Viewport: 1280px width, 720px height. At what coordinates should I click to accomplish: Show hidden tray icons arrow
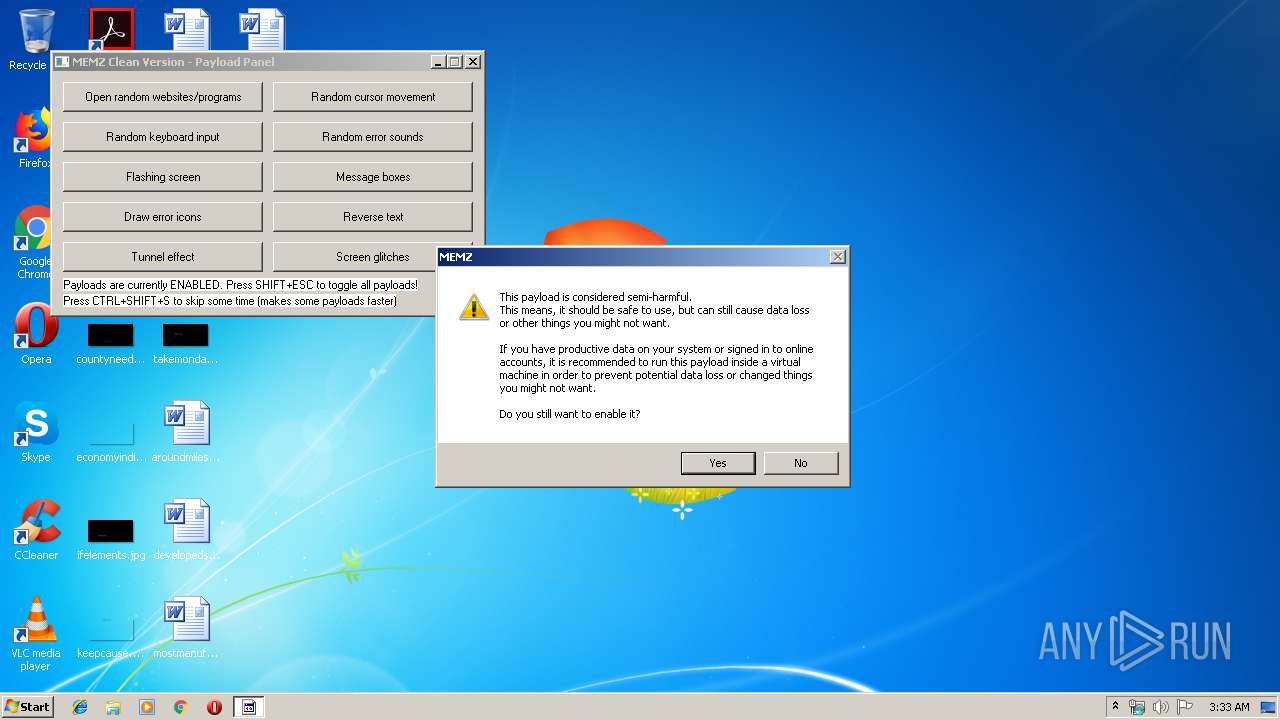pos(1115,707)
